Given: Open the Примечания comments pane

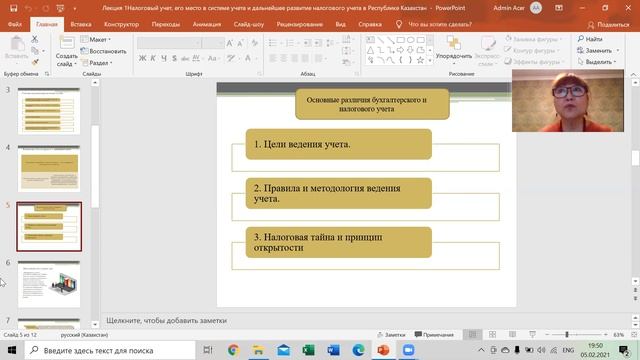Looking at the screenshot, I should click(x=434, y=335).
